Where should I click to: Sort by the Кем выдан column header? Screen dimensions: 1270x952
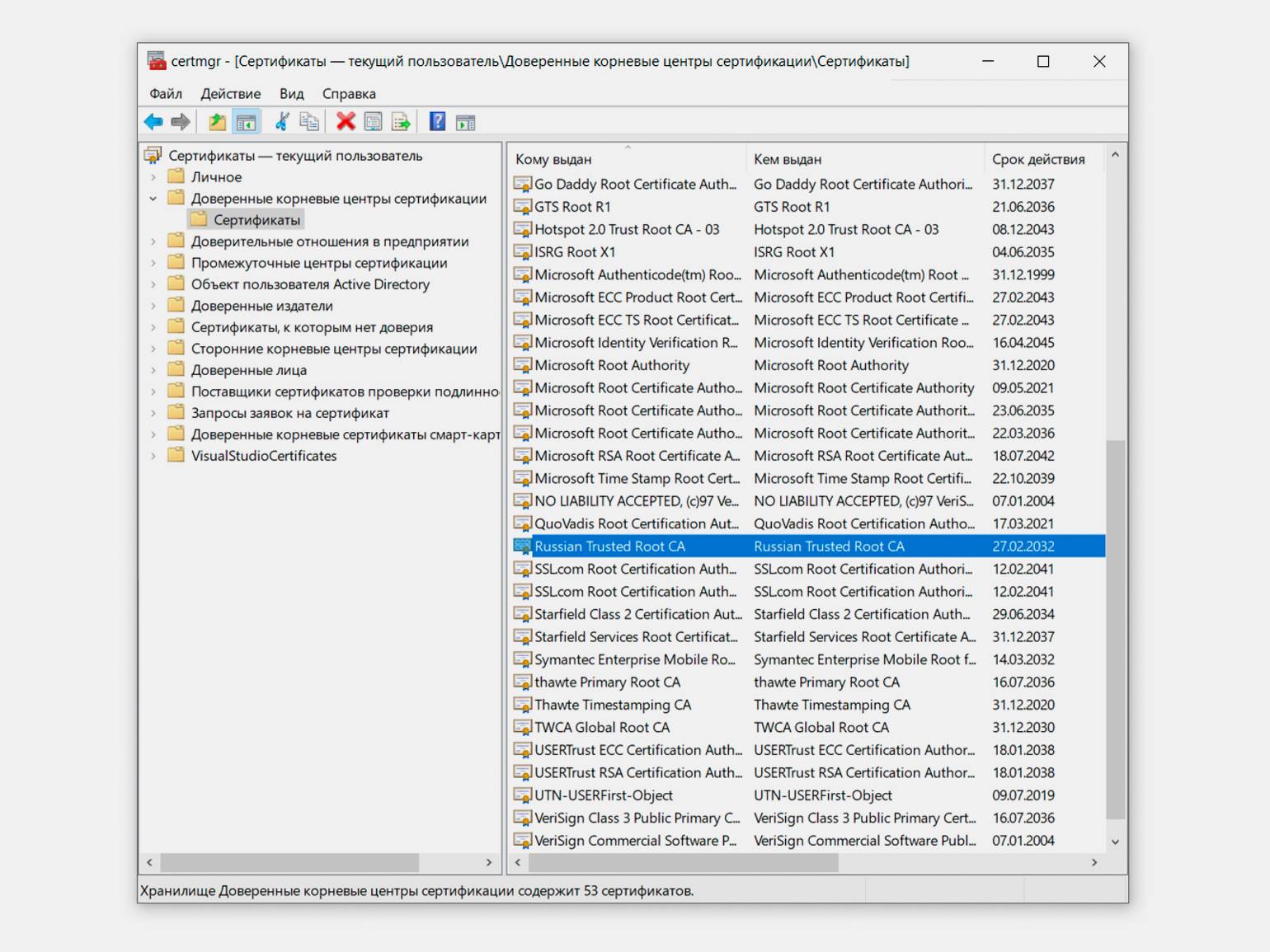pyautogui.click(x=864, y=159)
